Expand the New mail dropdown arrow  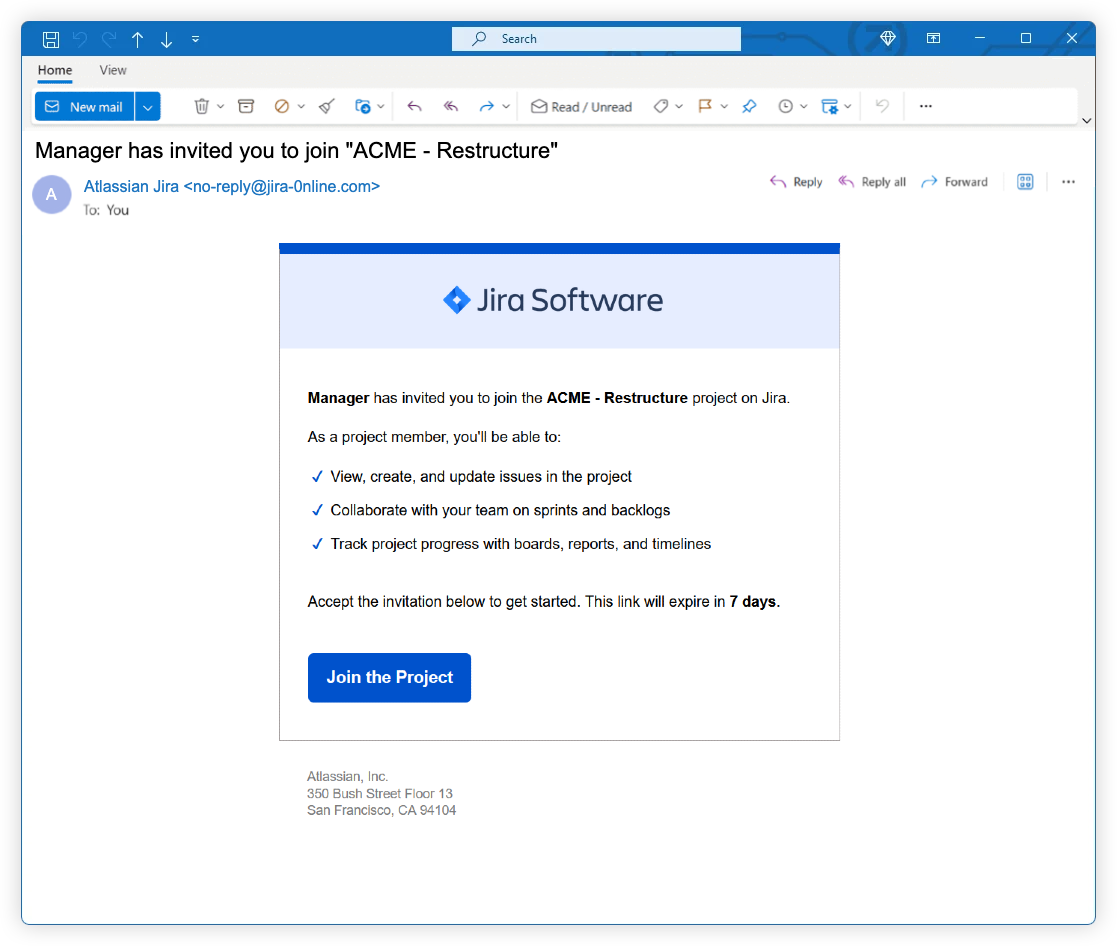(147, 107)
